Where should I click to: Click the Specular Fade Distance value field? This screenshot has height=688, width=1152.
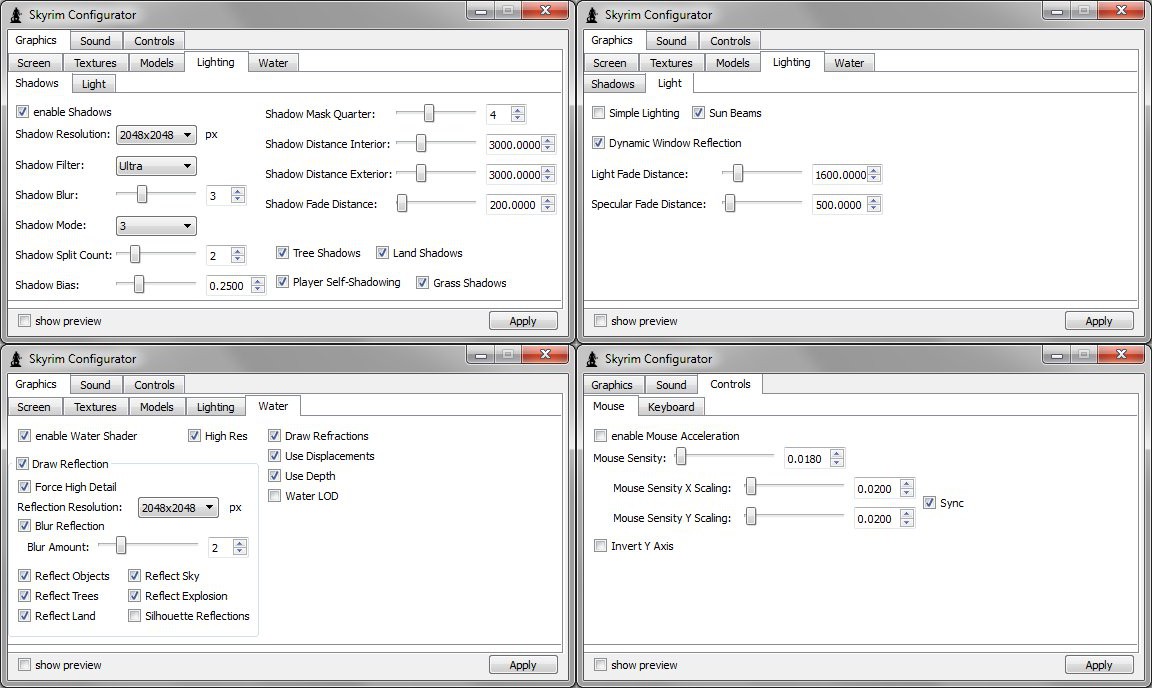pos(838,205)
